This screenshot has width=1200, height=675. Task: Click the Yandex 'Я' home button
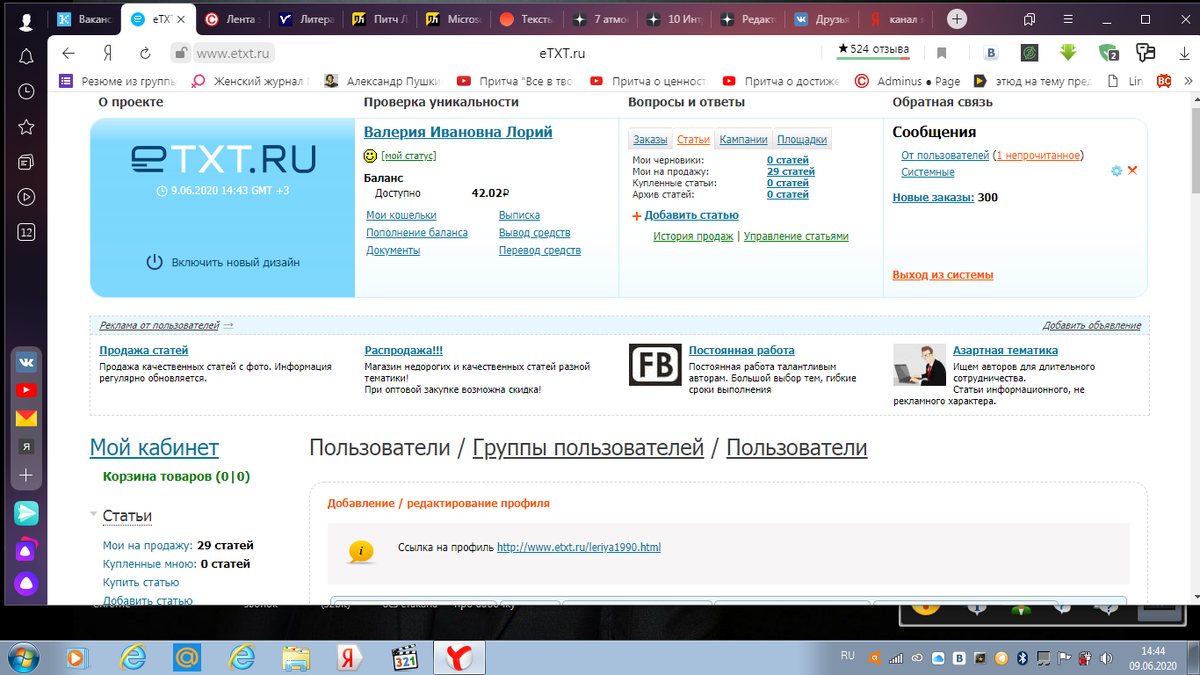pos(106,53)
